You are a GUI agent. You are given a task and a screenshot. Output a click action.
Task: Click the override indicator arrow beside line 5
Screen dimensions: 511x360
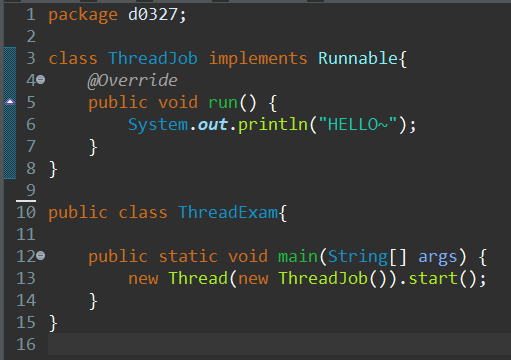point(10,102)
